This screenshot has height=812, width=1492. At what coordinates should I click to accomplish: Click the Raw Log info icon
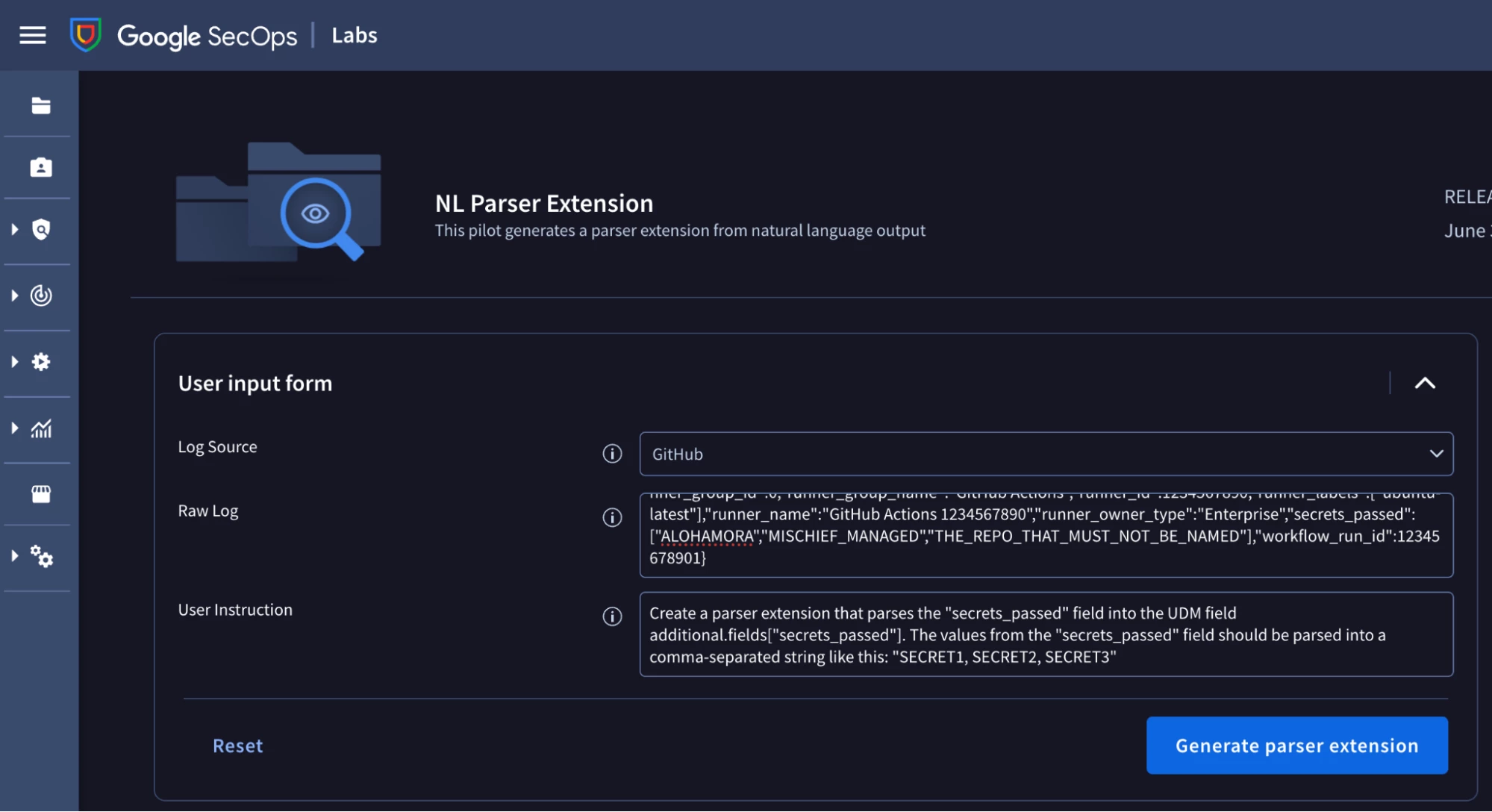(612, 517)
